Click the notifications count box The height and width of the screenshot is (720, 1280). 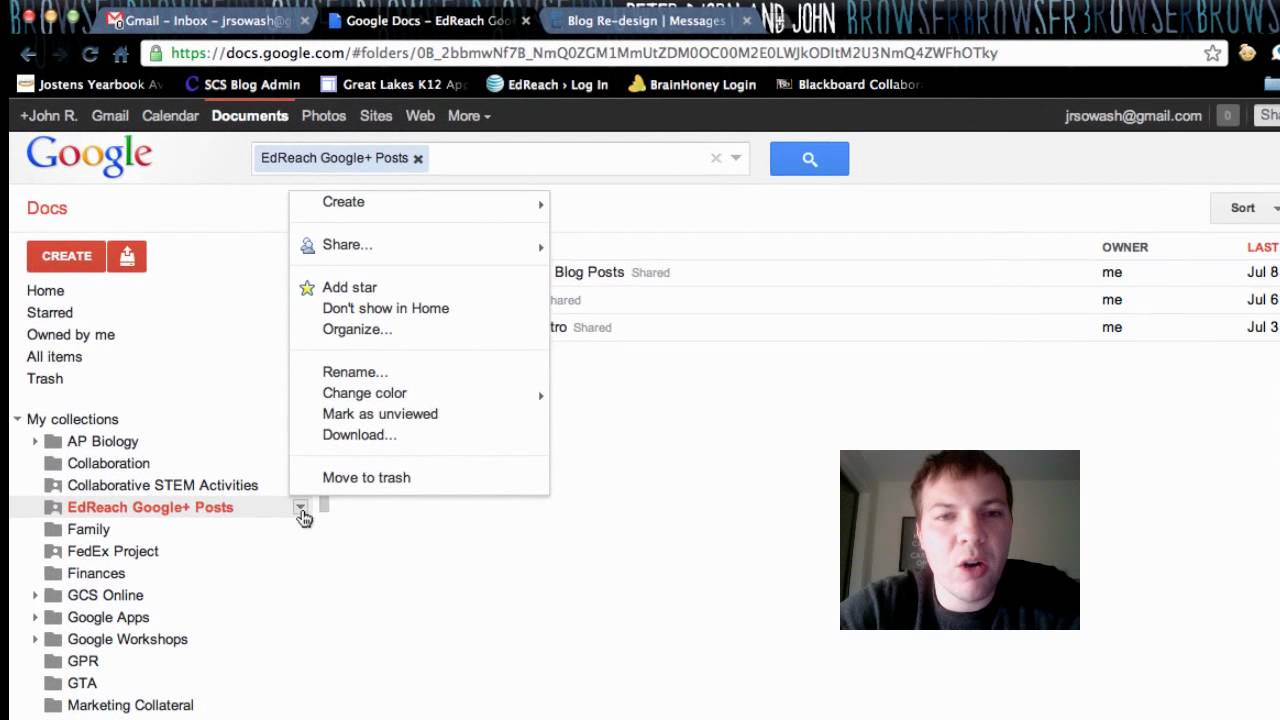click(1227, 116)
